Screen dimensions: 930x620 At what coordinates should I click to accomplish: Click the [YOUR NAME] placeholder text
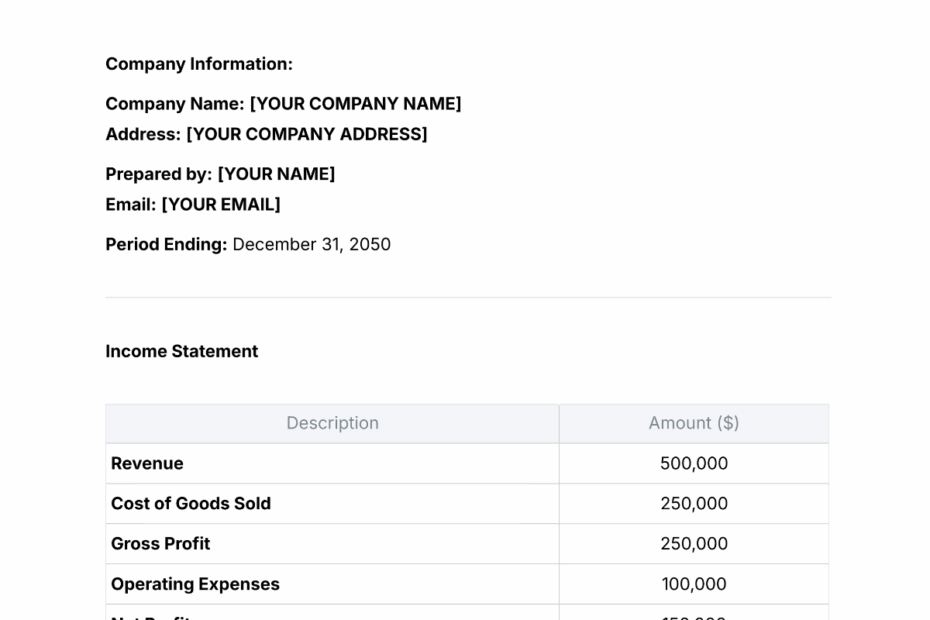click(278, 173)
